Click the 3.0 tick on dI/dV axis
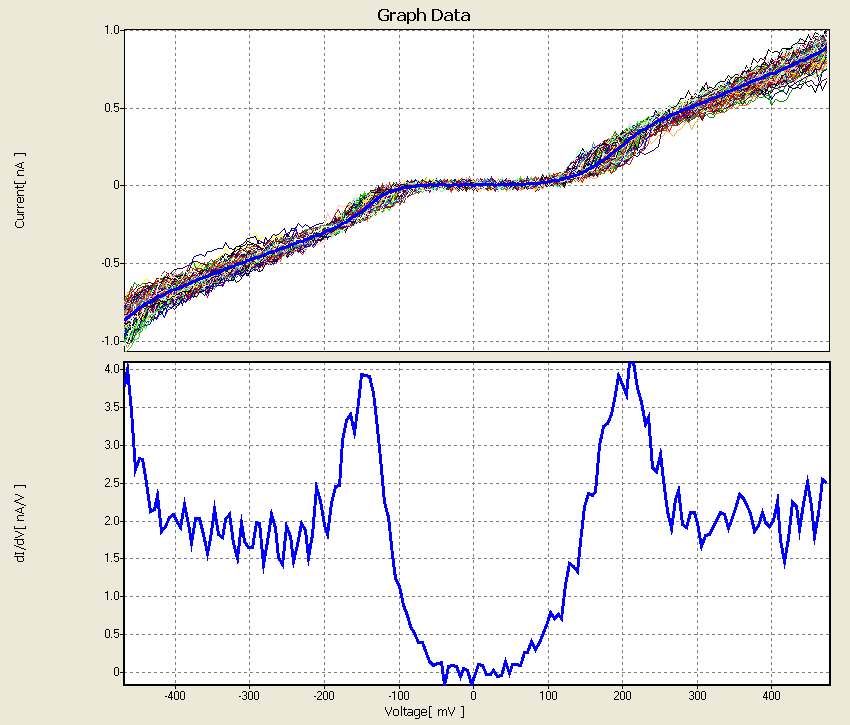 click(x=113, y=445)
